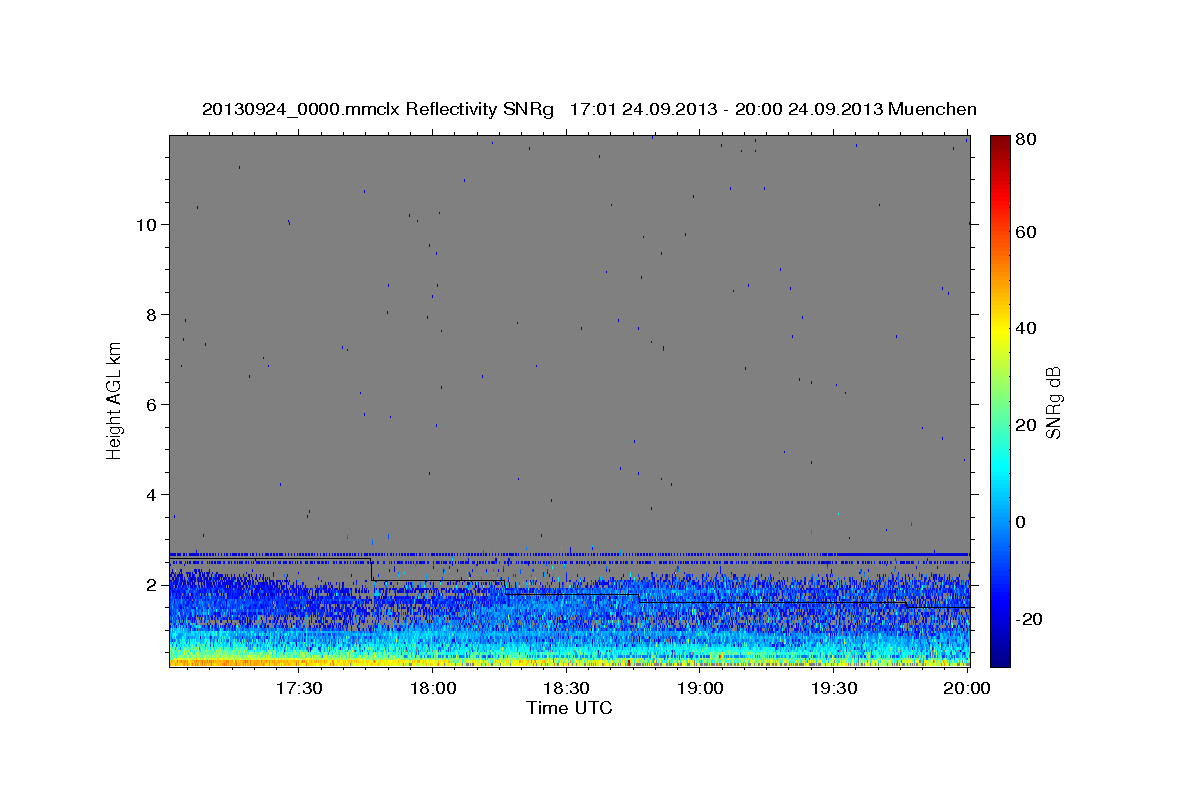Click the horizontal blue line near 2.7 km
The width and height of the screenshot is (1200, 800).
(x=569, y=553)
